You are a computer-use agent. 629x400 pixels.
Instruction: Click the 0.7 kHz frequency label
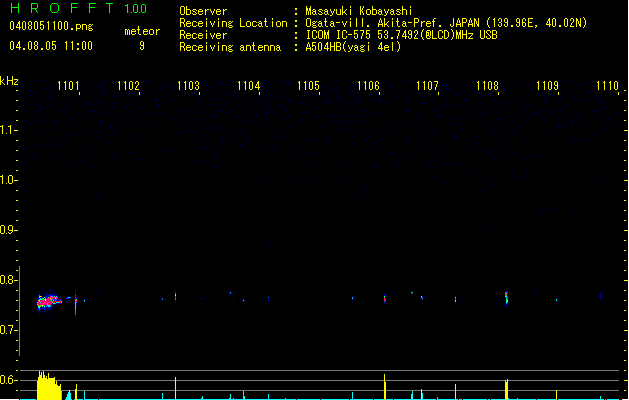coord(7,330)
